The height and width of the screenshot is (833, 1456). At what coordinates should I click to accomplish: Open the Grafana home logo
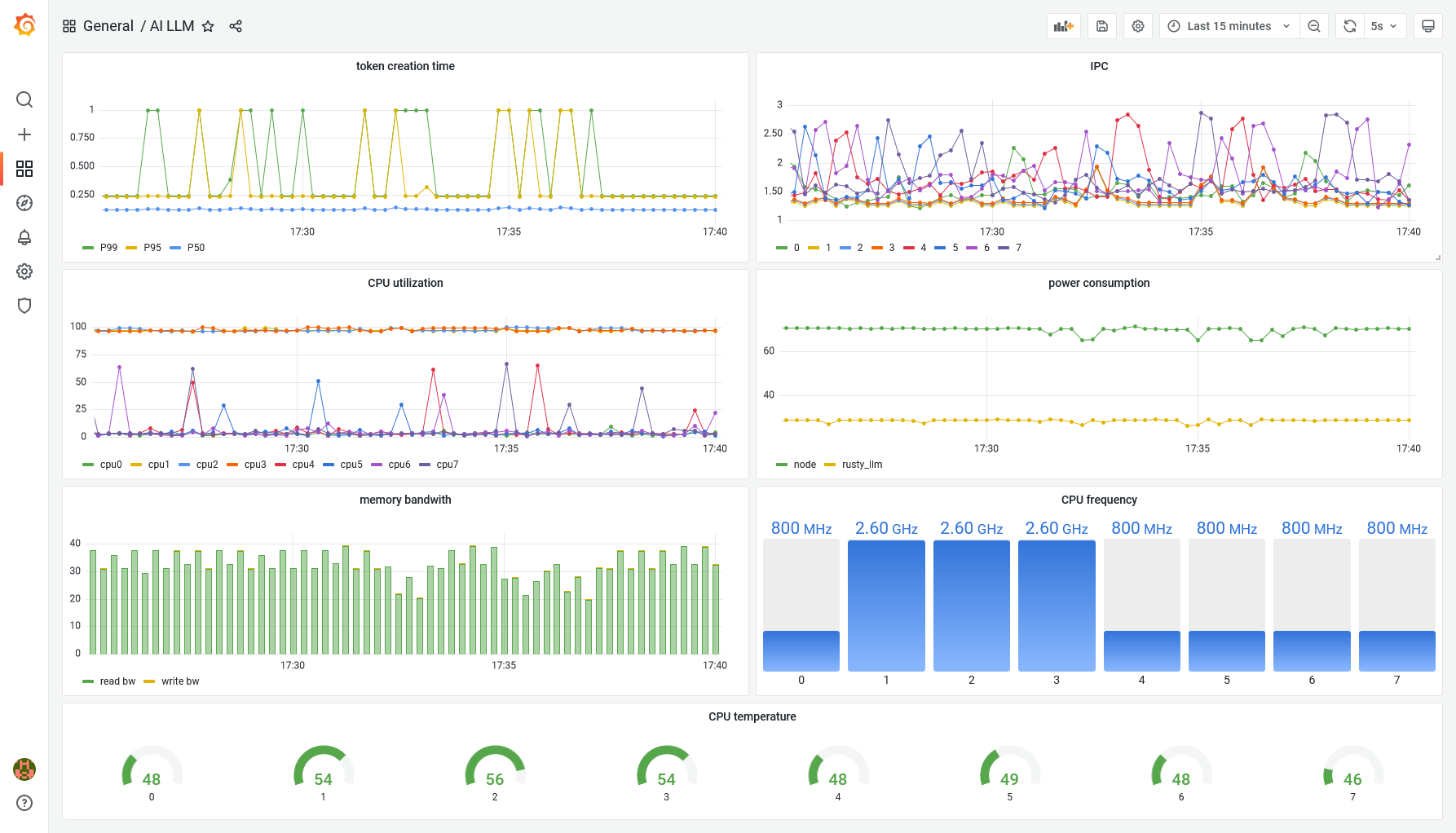[x=24, y=25]
